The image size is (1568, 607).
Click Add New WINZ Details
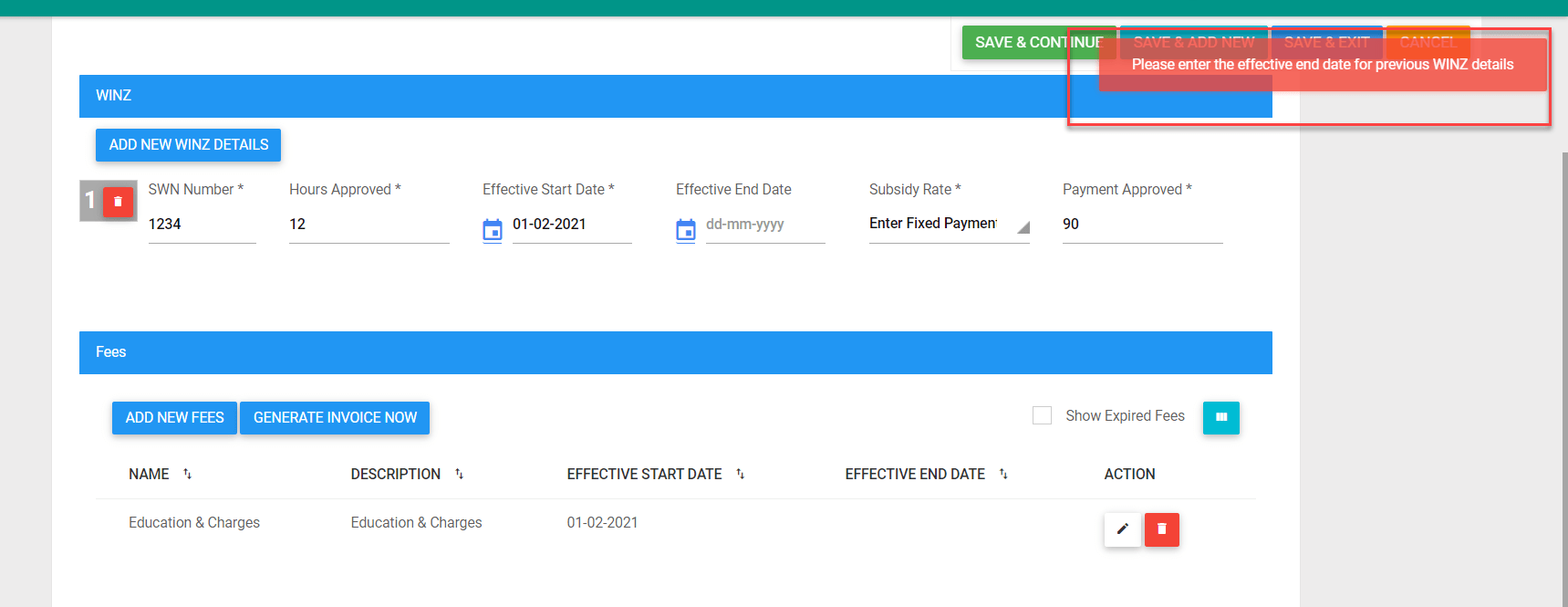tap(189, 144)
